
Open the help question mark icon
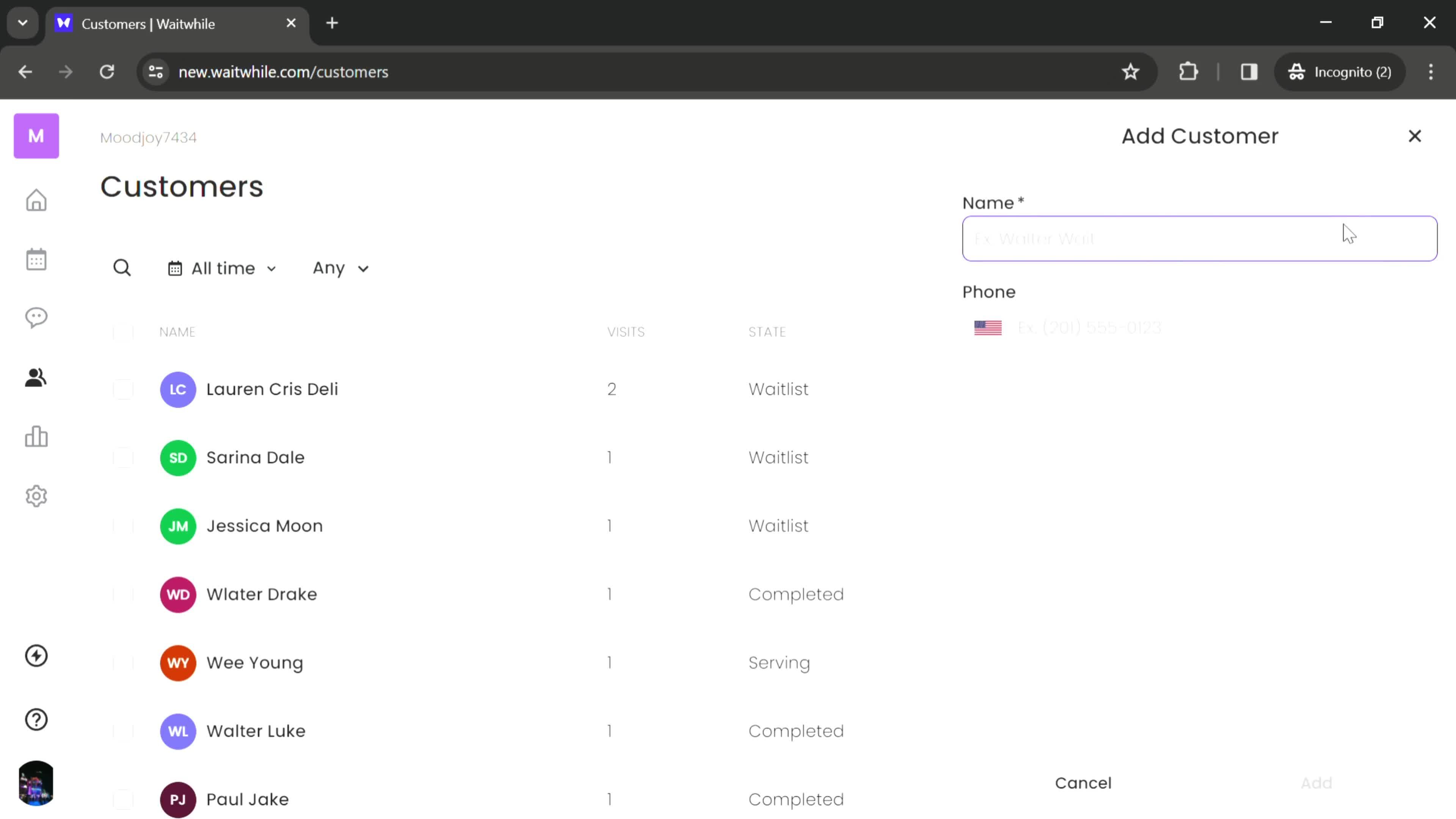(36, 720)
